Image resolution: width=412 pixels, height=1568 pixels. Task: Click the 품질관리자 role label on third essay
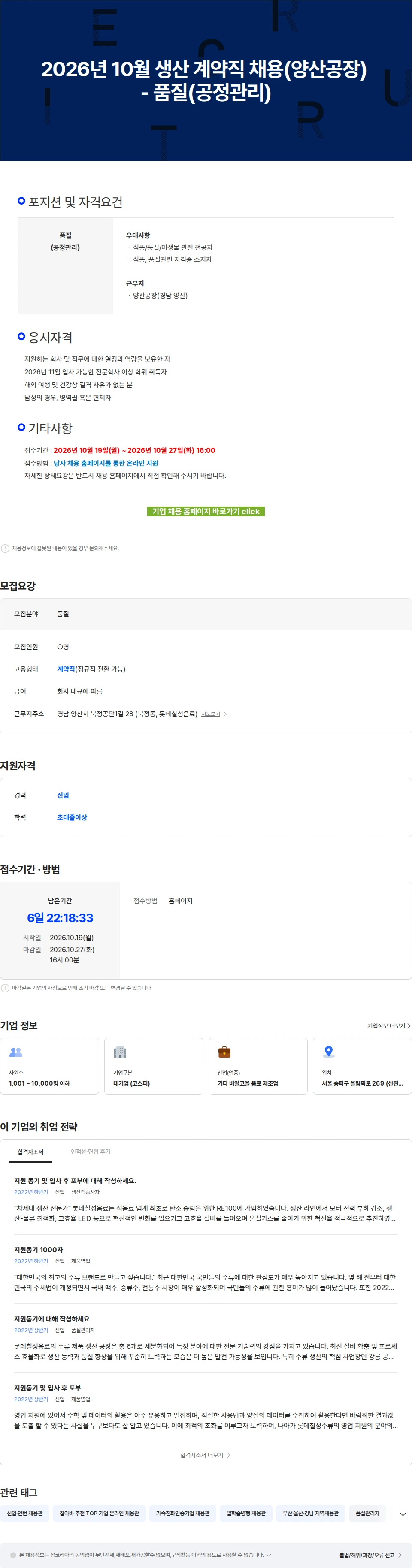pos(83,1330)
